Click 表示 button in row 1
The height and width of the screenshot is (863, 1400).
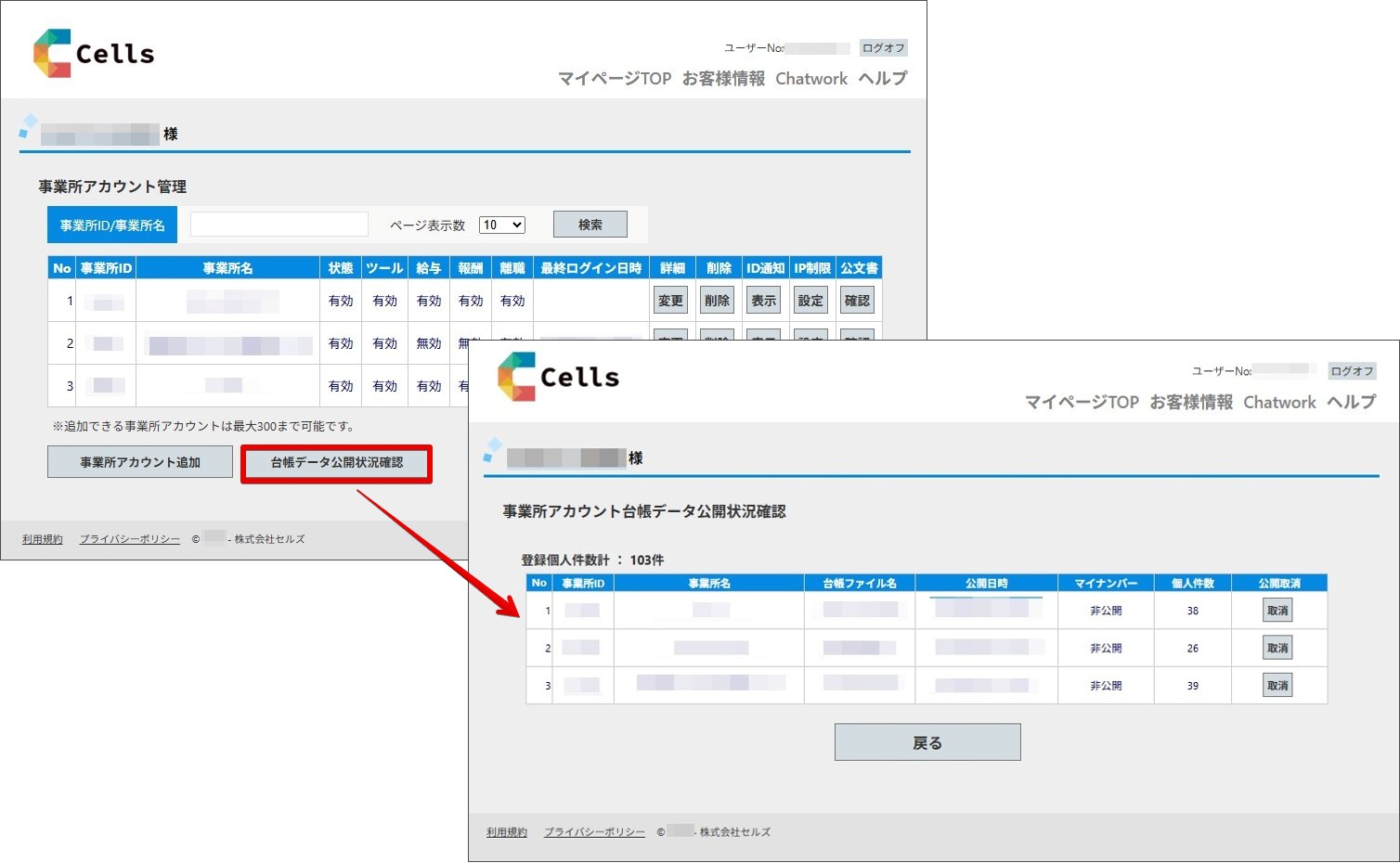click(x=763, y=301)
